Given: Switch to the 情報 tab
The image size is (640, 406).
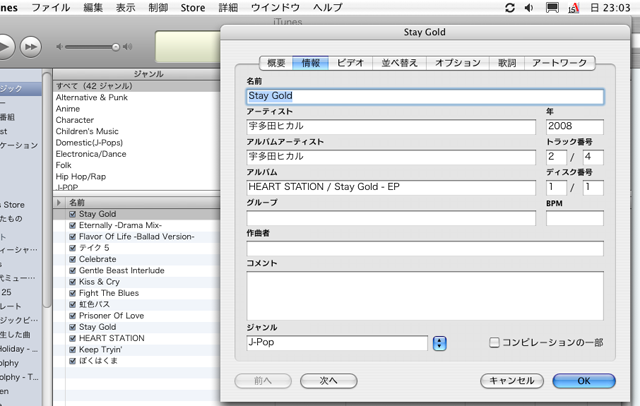Looking at the screenshot, I should point(311,63).
